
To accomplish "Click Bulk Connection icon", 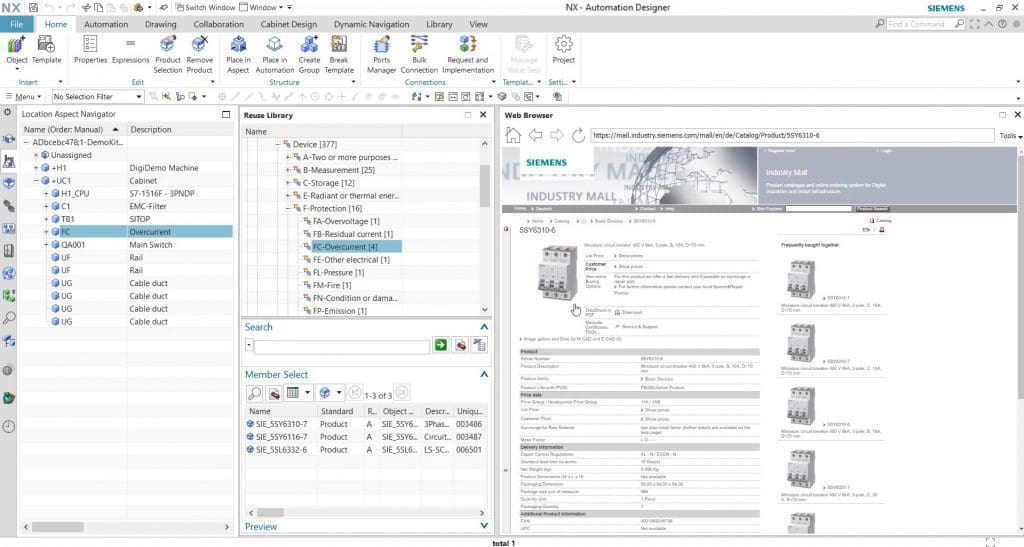I will pyautogui.click(x=419, y=44).
